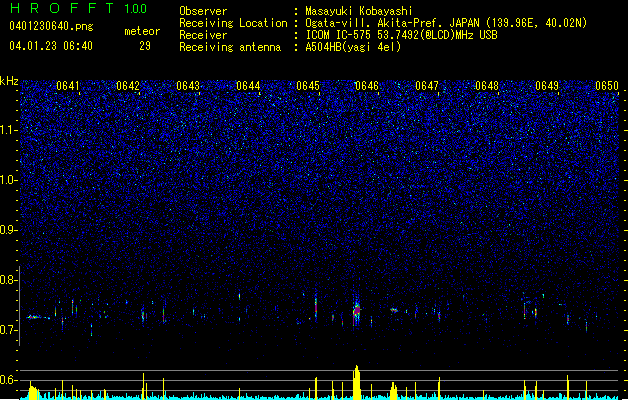Click the 'Receiving antenna' label
This screenshot has width=629, height=400.
[230, 47]
